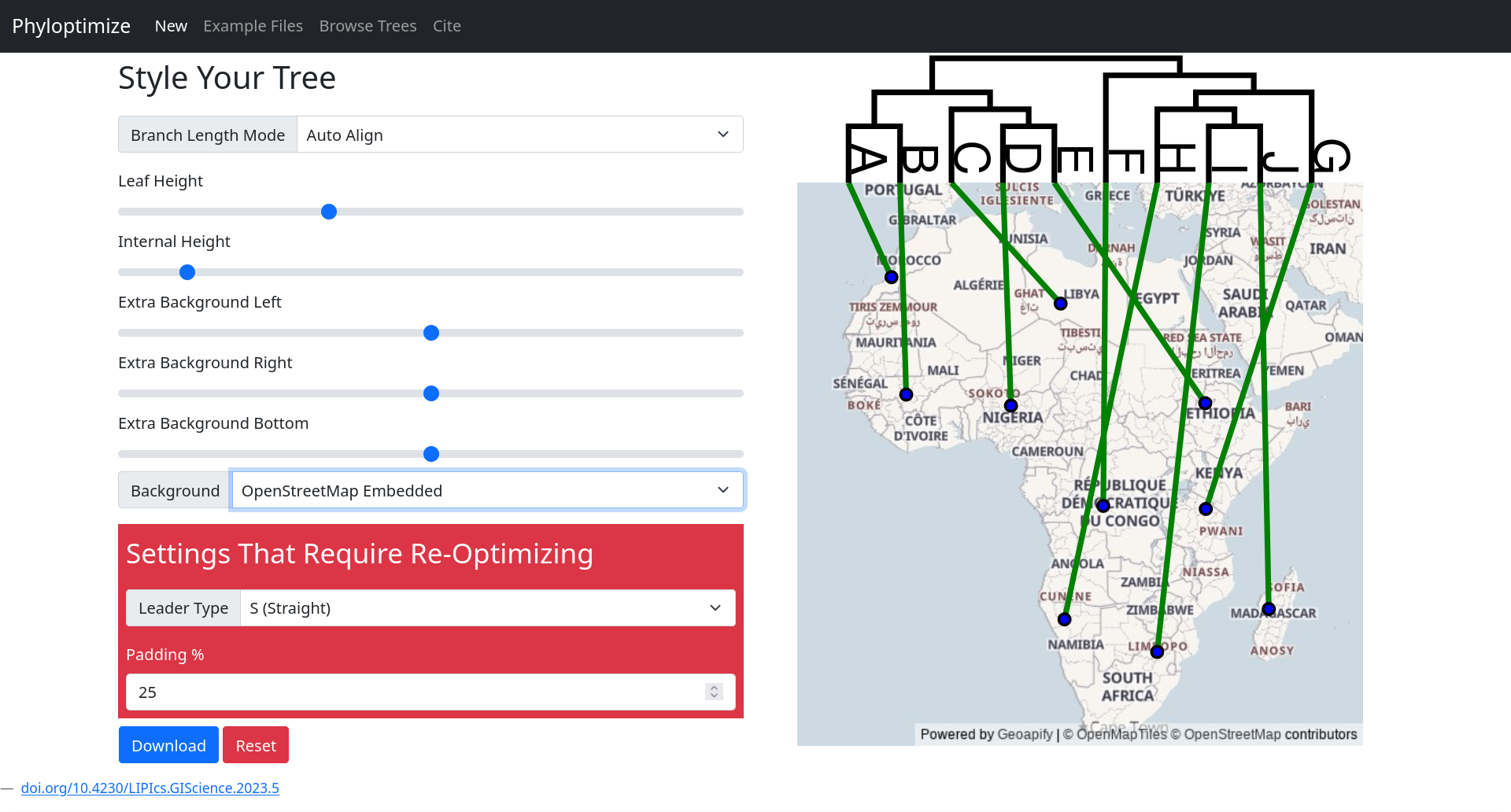Click the Branch Length Mode label
This screenshot has width=1511, height=812.
point(208,135)
